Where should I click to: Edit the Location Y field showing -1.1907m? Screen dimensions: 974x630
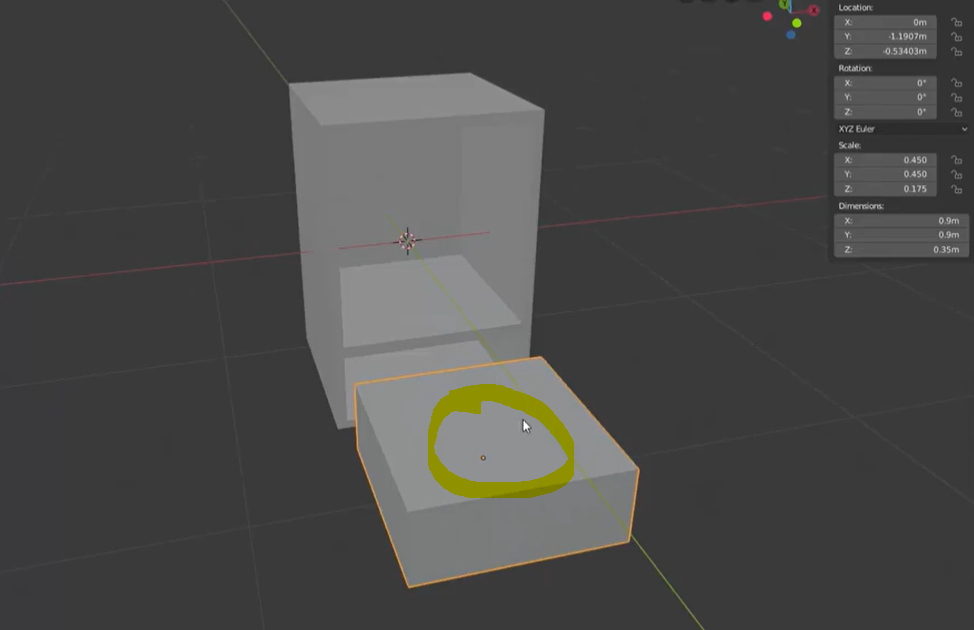tap(885, 37)
